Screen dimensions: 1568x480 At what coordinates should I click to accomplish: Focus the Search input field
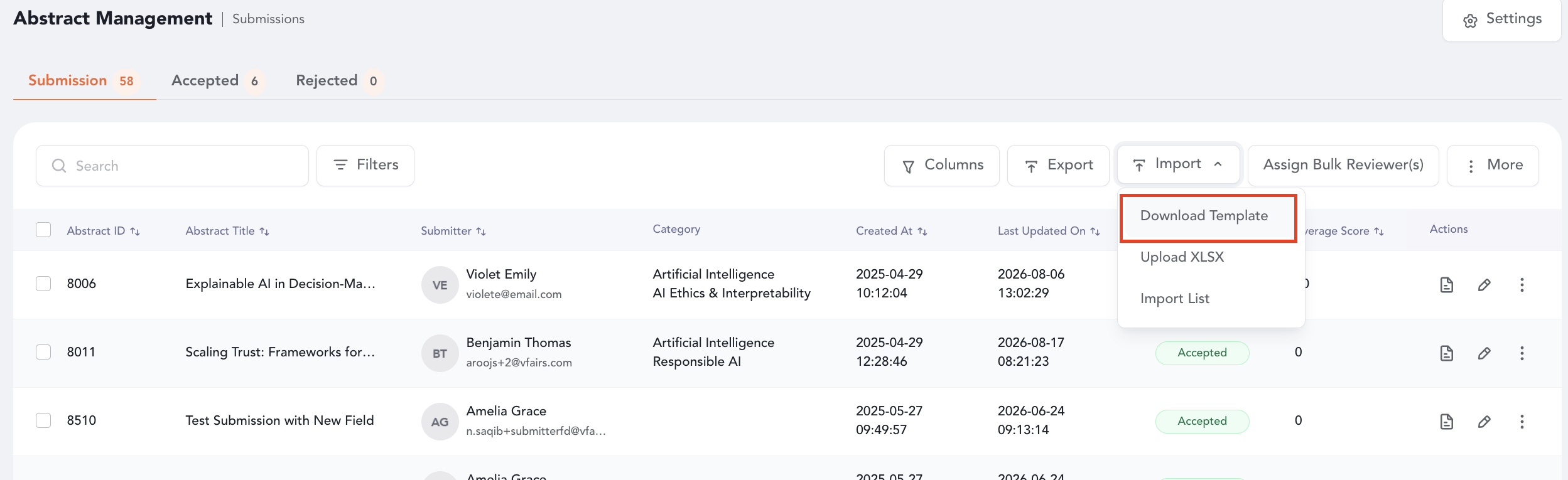point(172,166)
